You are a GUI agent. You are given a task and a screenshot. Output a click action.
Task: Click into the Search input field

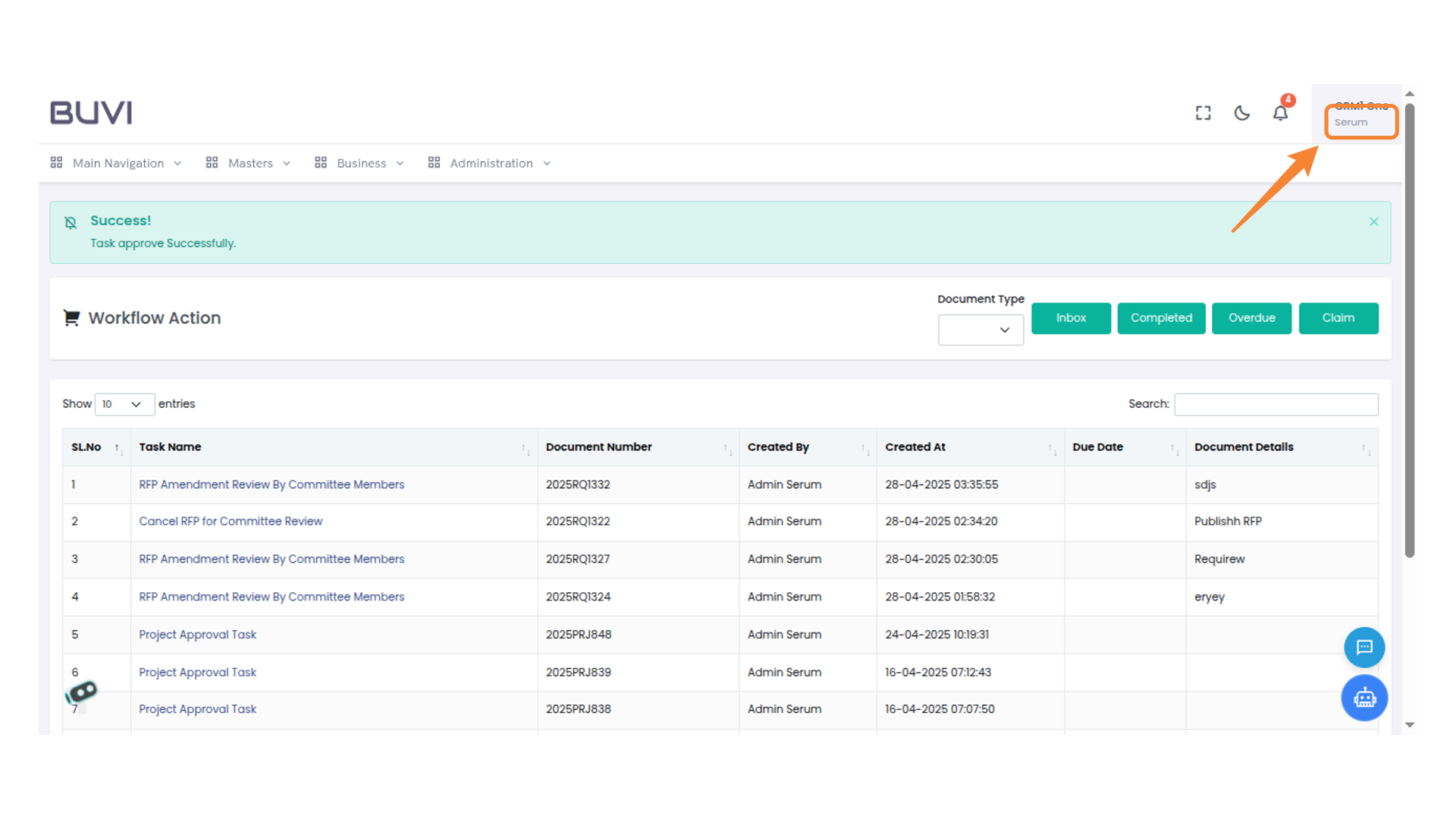[1276, 404]
